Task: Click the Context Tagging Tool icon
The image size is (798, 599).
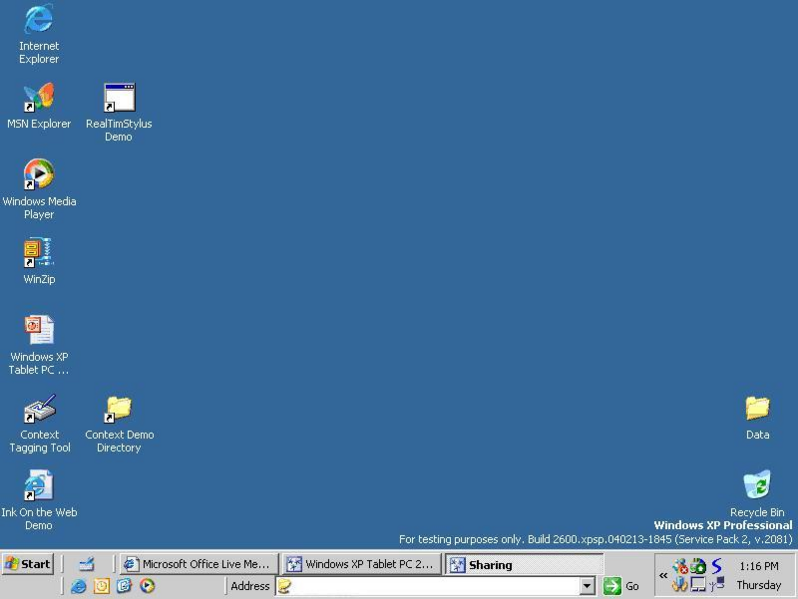Action: coord(39,409)
